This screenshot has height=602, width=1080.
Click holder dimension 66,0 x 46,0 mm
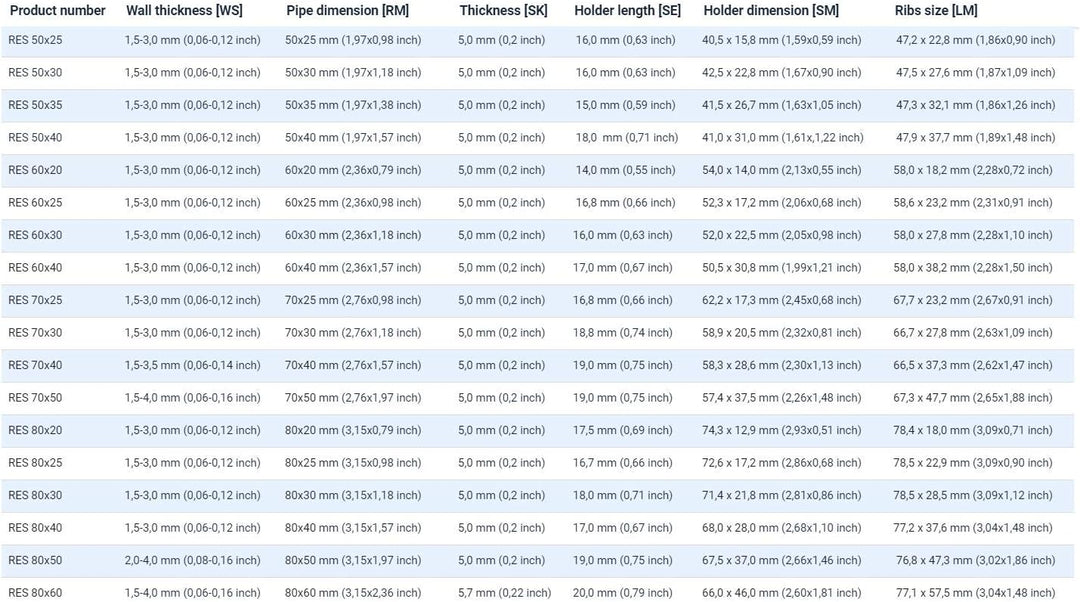pos(782,592)
